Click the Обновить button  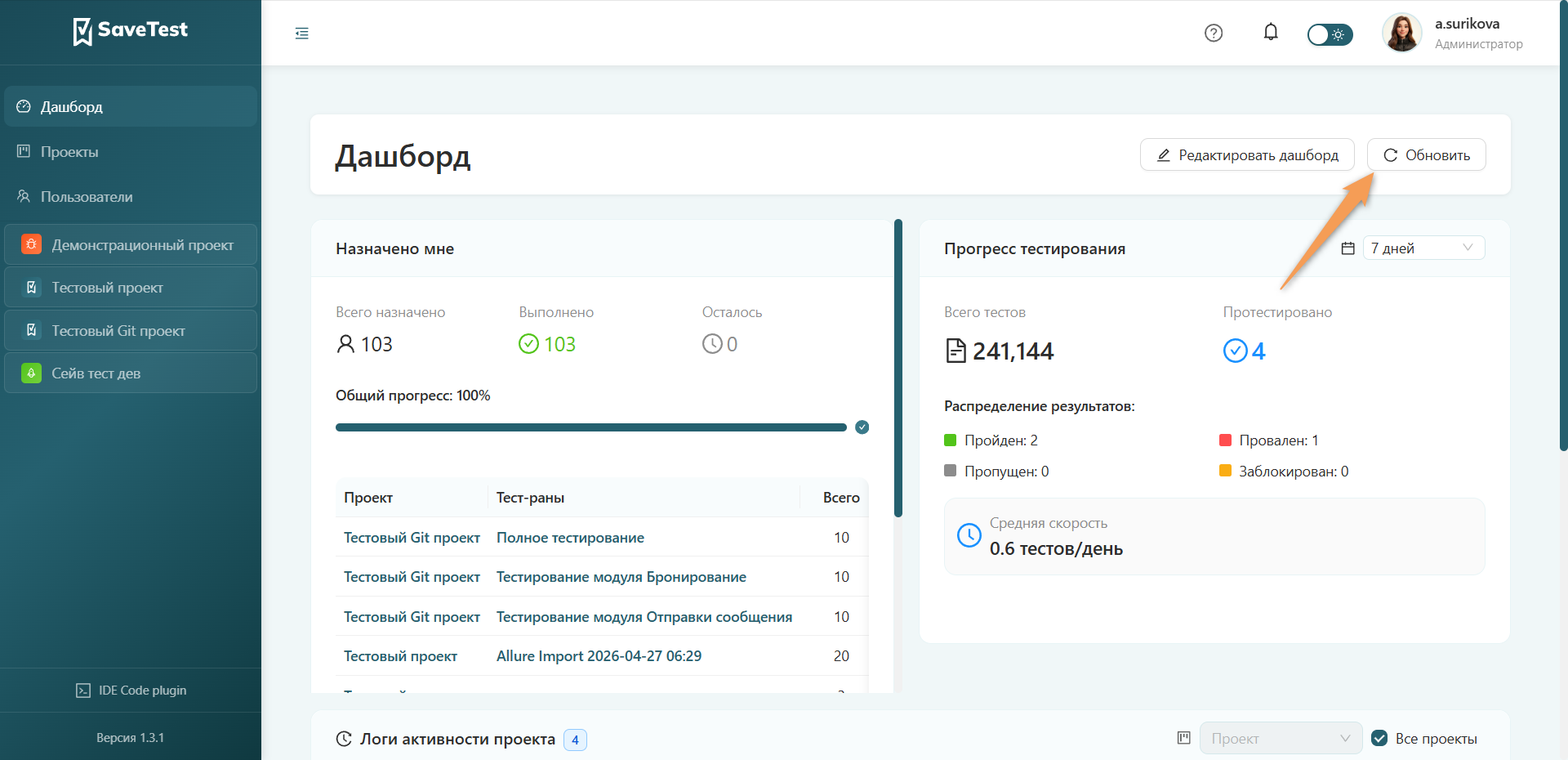1427,155
